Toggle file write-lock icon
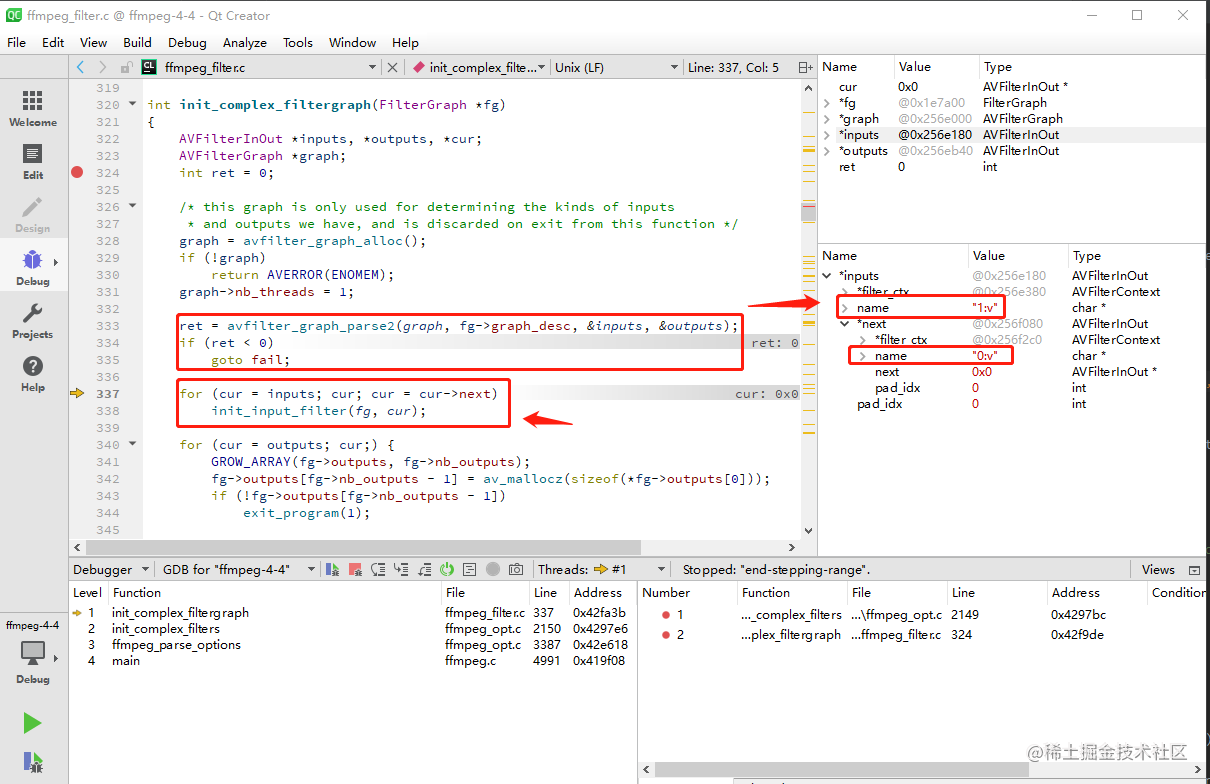 [126, 67]
